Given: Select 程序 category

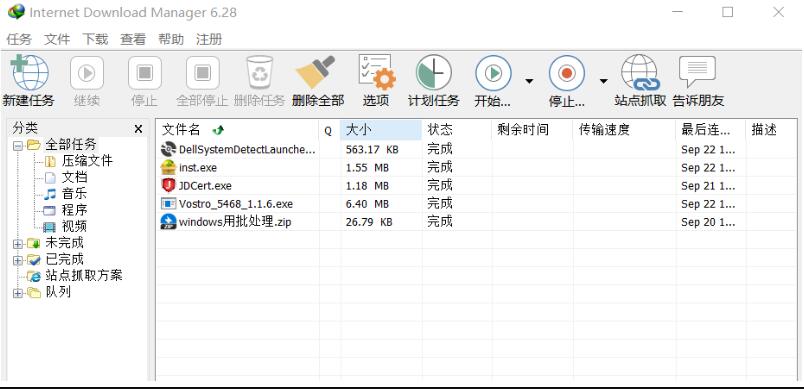Looking at the screenshot, I should (74, 210).
